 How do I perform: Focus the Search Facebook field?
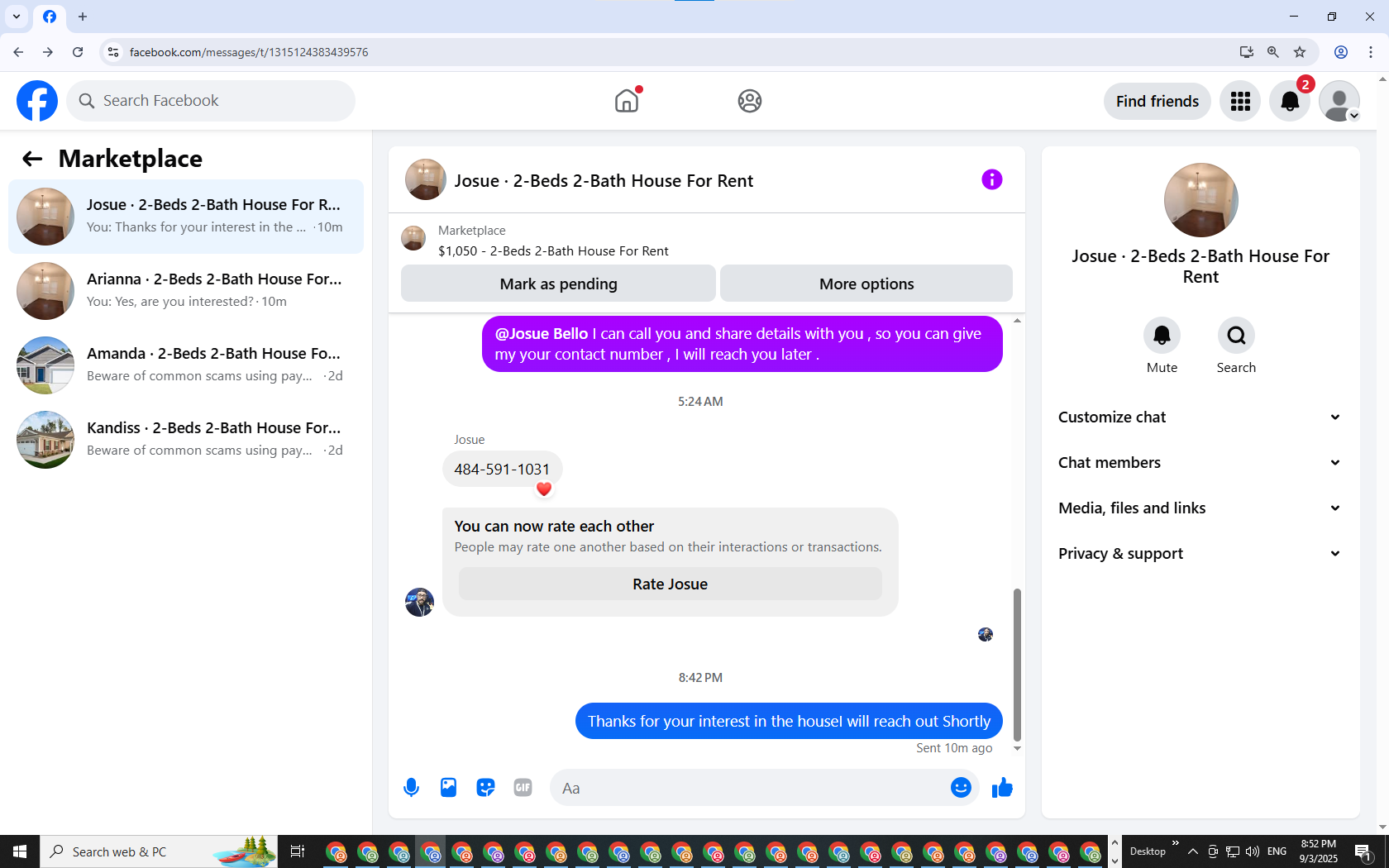tap(211, 101)
